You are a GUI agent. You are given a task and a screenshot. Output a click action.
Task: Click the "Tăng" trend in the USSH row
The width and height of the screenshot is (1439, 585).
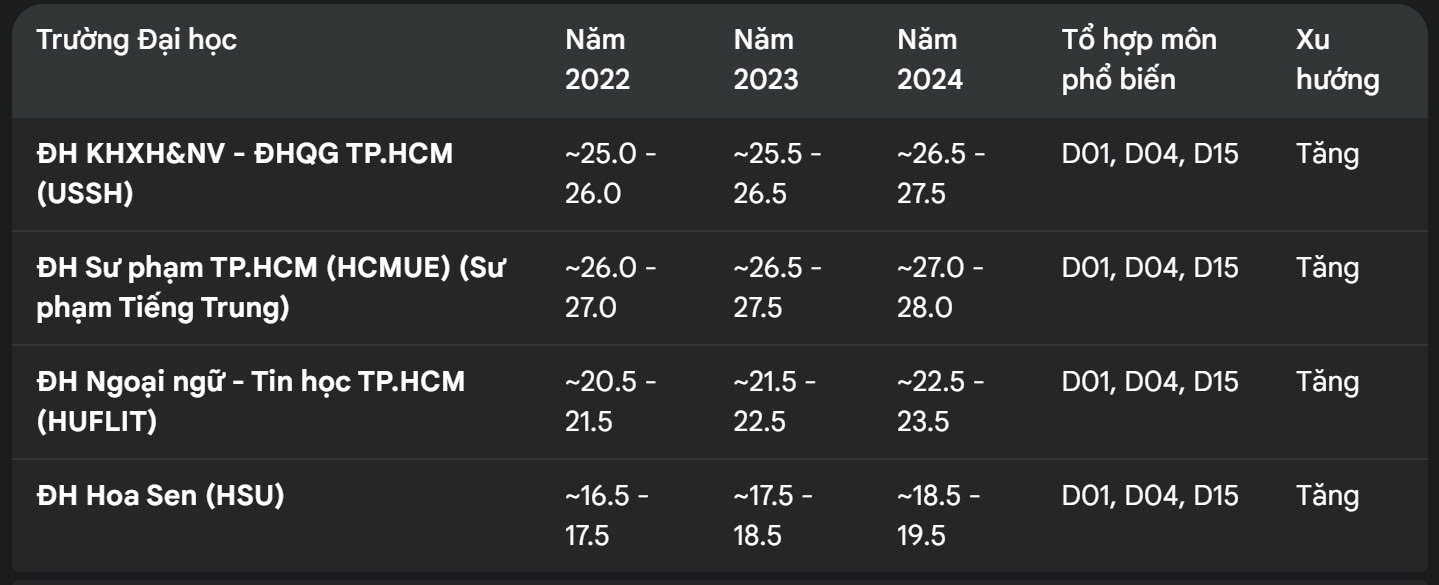tap(1328, 154)
